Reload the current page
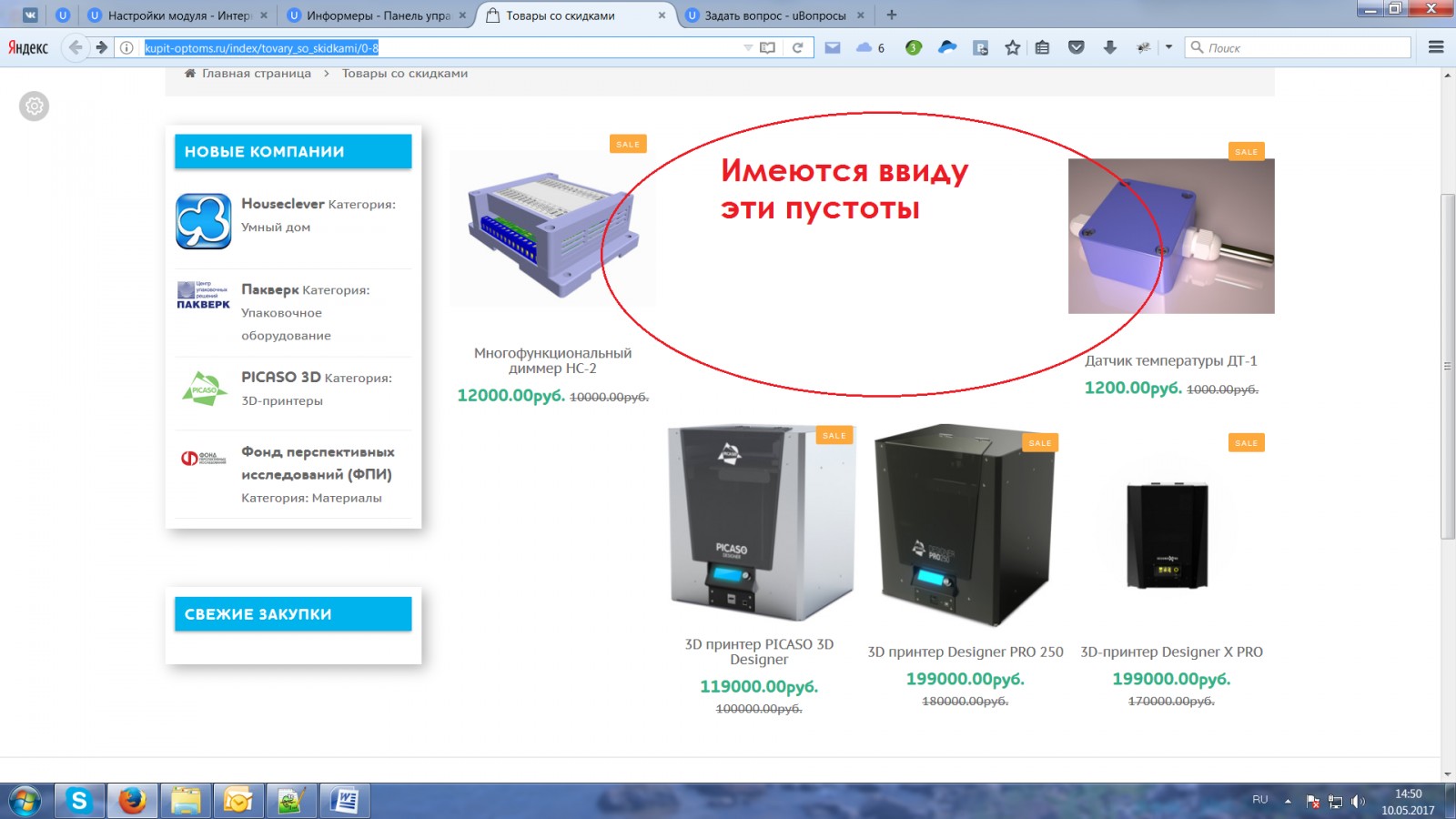 797,47
